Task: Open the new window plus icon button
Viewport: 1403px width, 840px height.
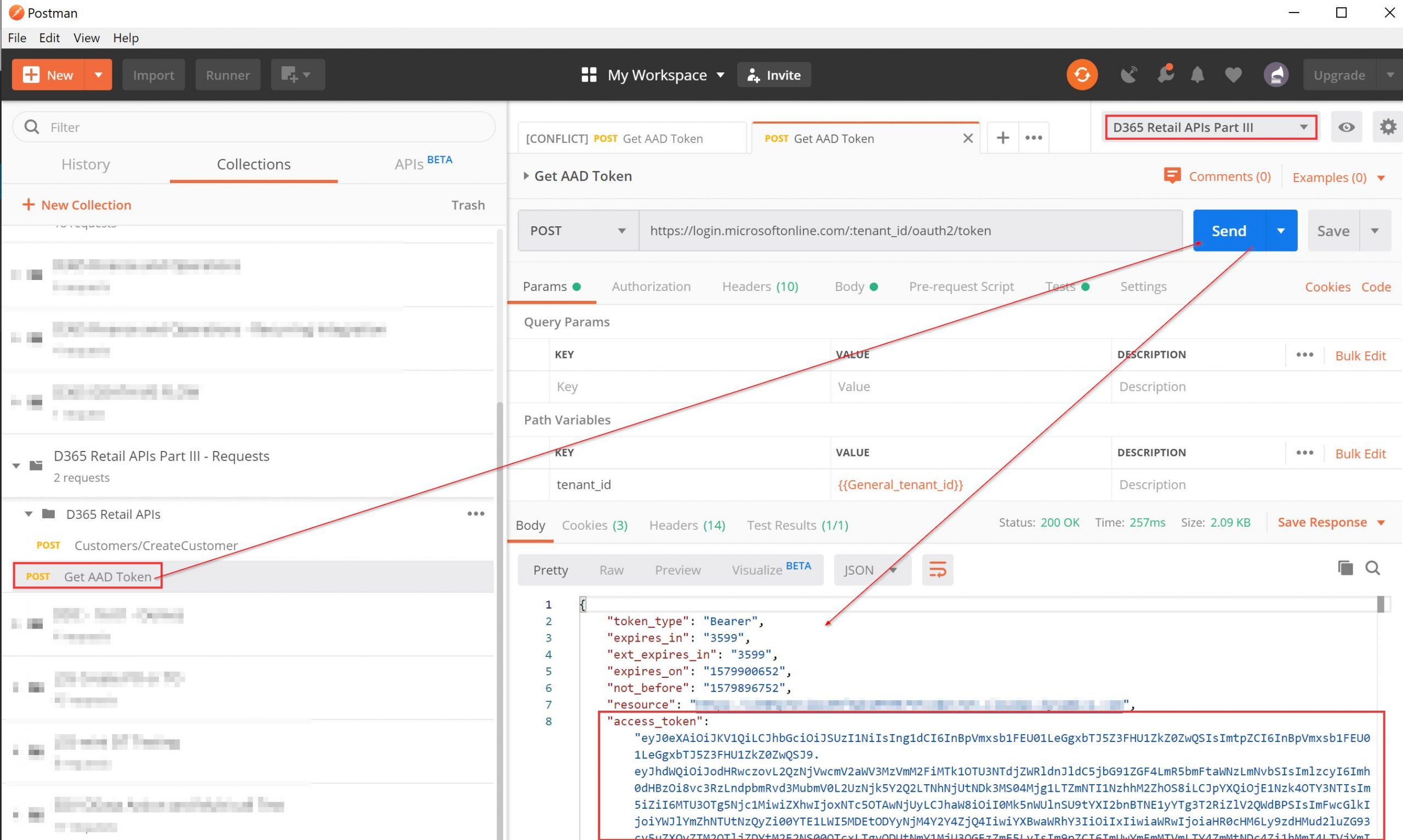Action: click(x=297, y=75)
